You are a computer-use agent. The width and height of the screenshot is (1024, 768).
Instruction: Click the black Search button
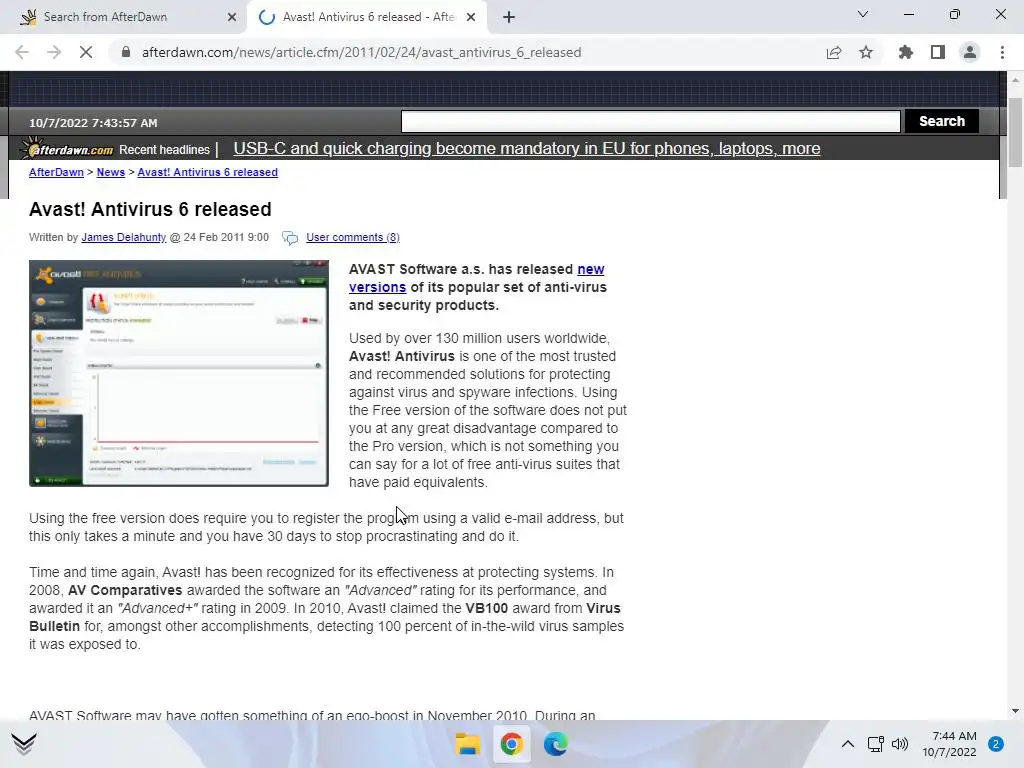click(942, 121)
